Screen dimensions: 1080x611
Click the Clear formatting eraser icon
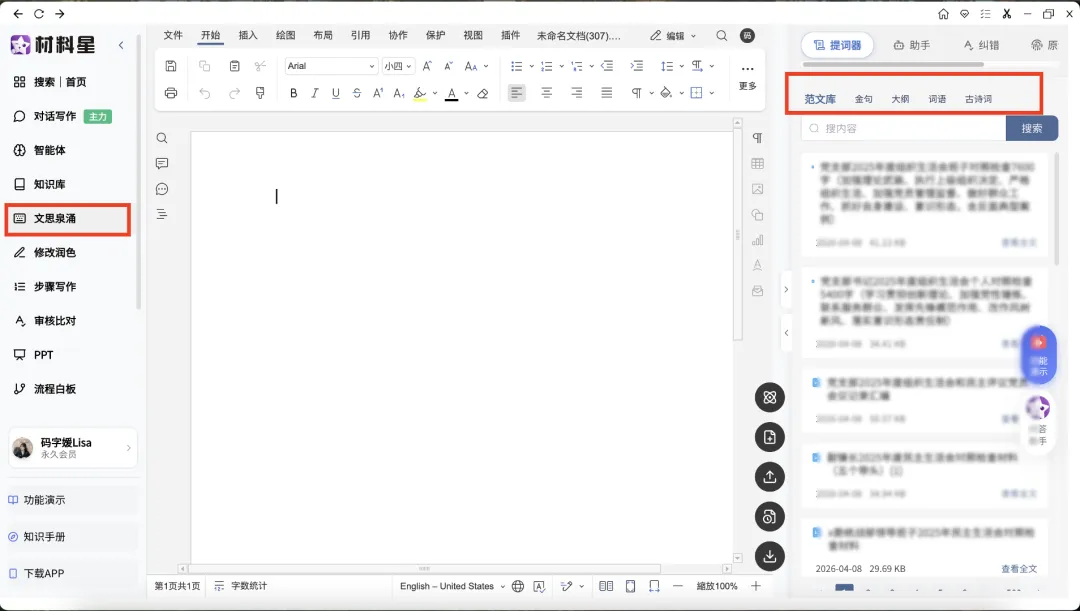(x=483, y=93)
